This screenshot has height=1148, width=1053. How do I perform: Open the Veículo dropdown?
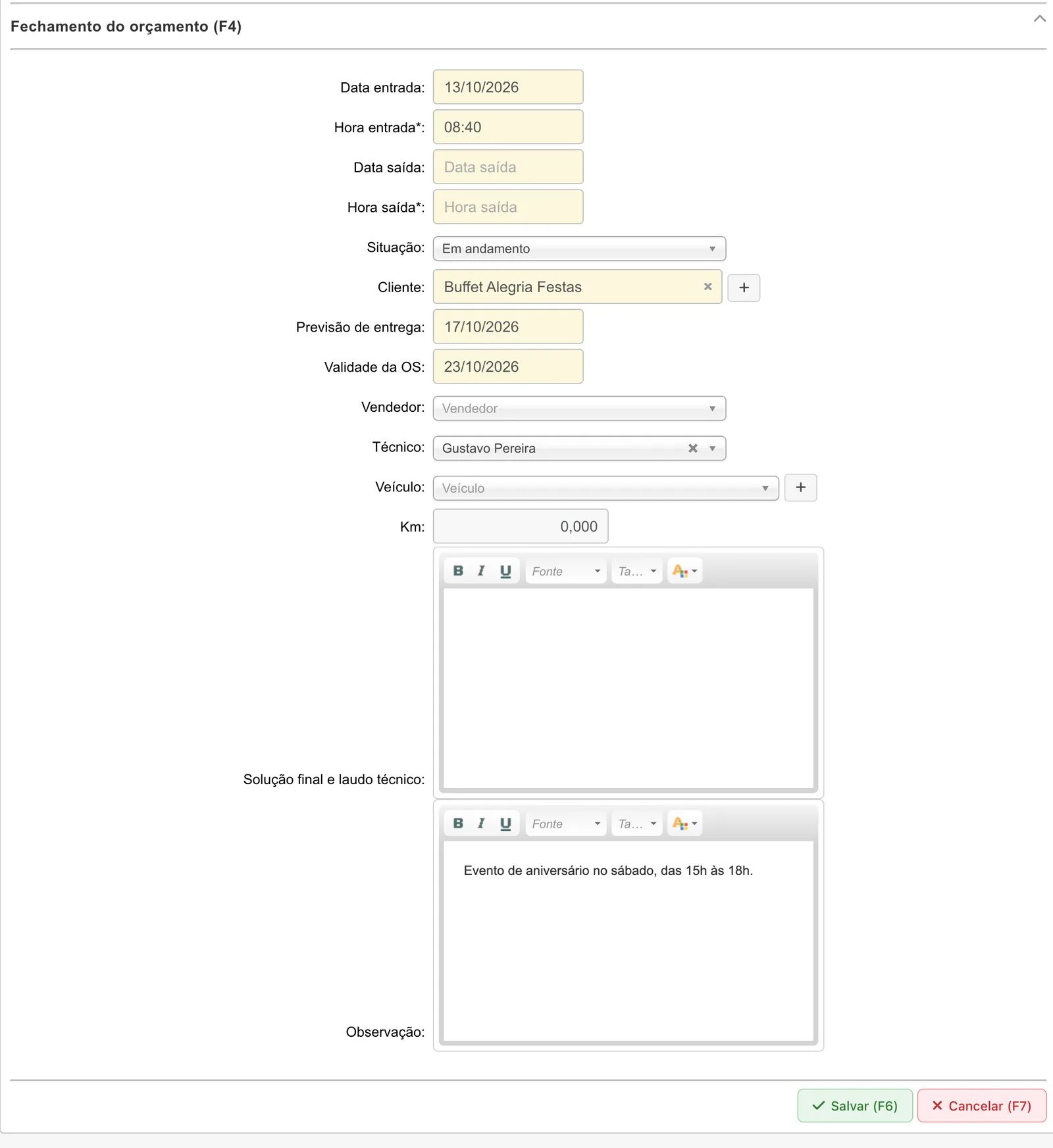click(x=605, y=488)
